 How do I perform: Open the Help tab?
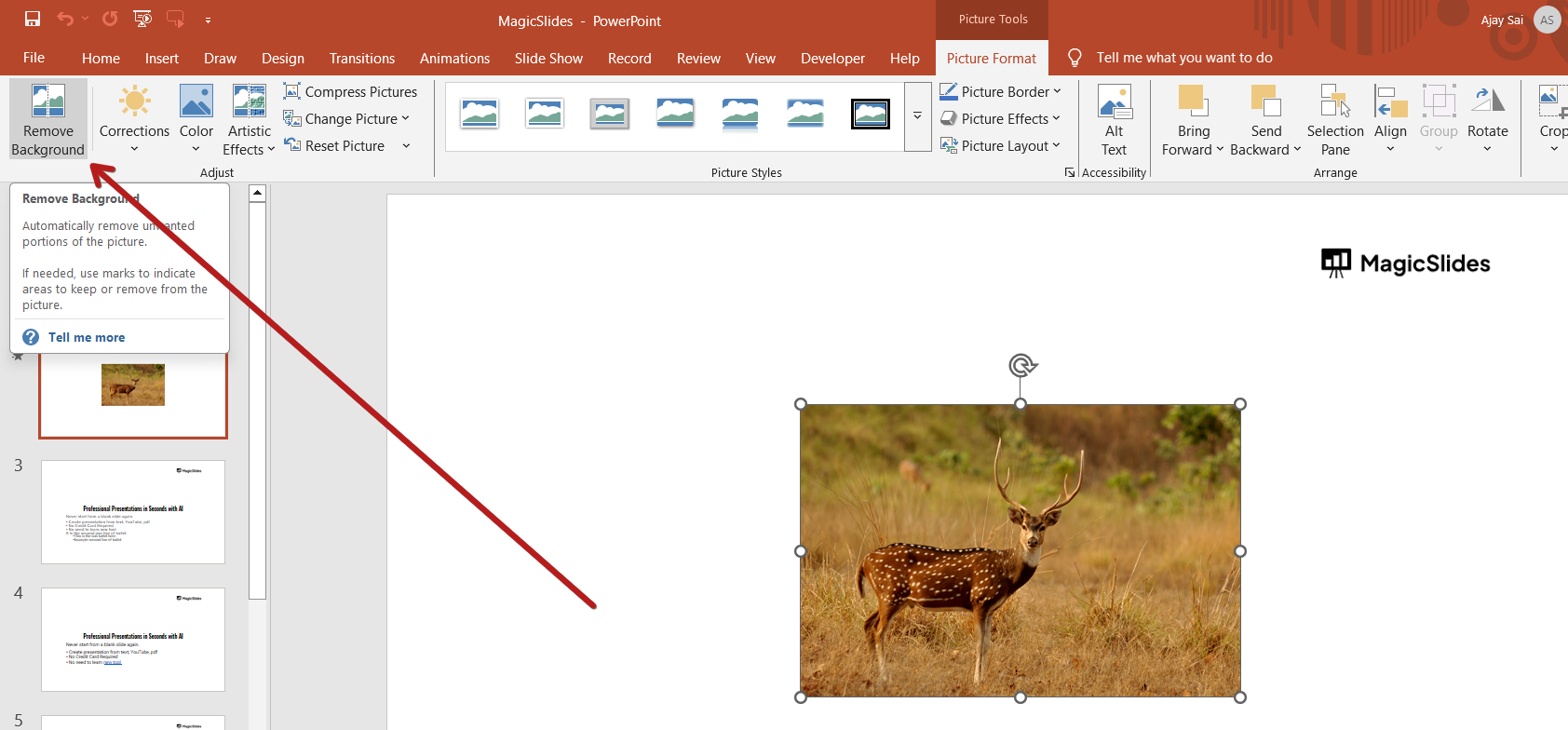pos(904,58)
